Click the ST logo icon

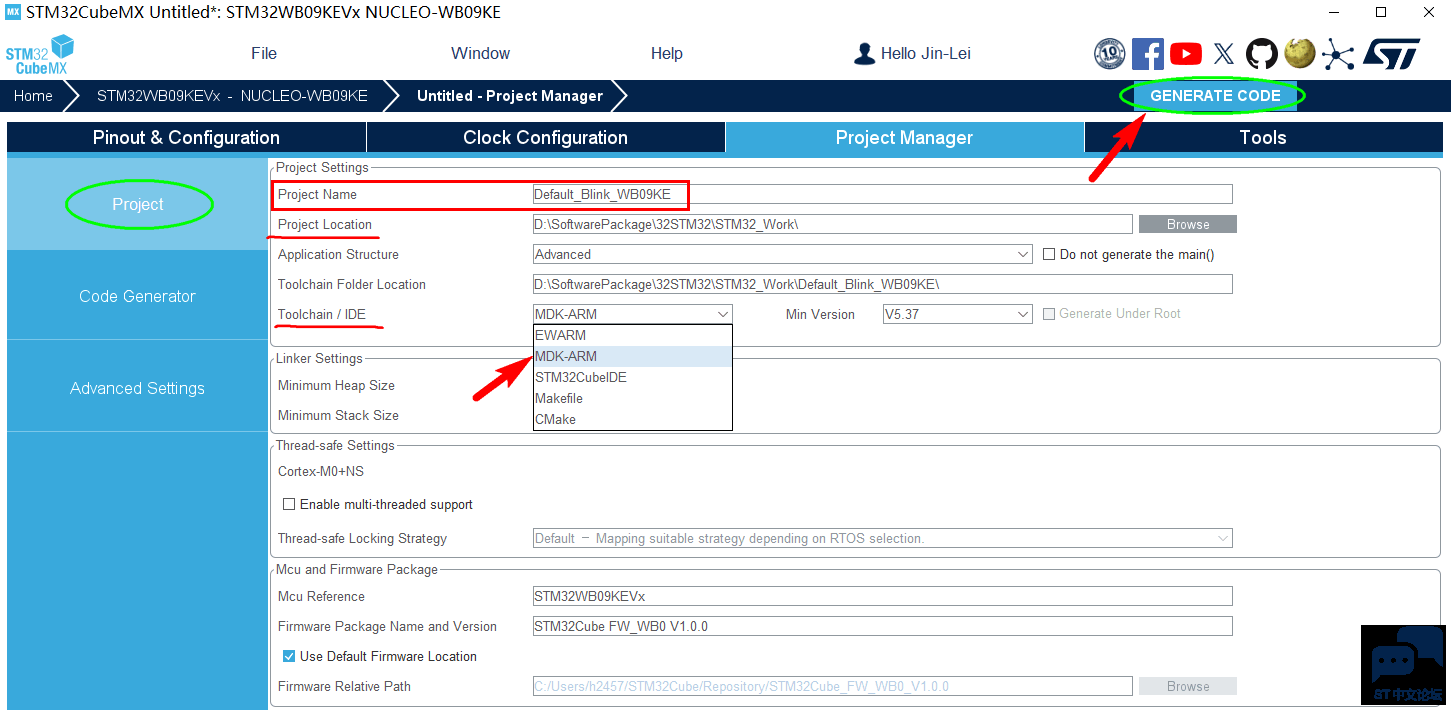(x=1391, y=54)
